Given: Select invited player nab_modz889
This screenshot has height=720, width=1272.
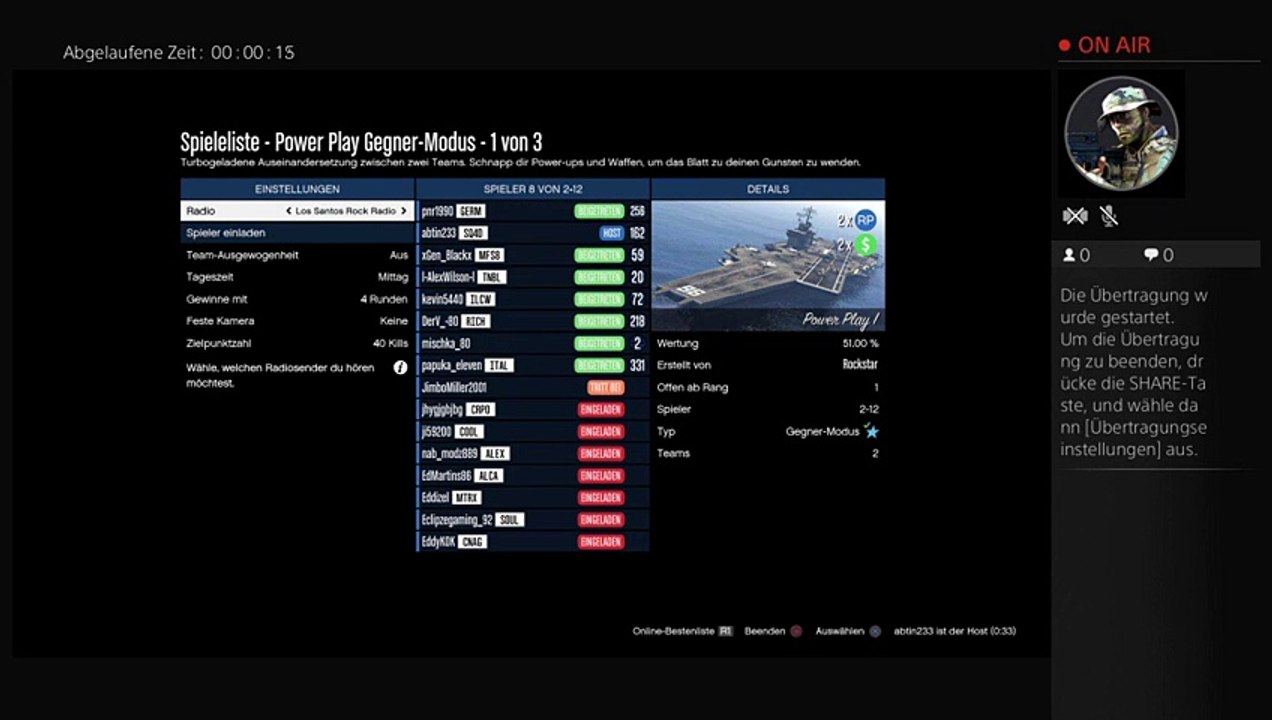Looking at the screenshot, I should click(x=532, y=453).
